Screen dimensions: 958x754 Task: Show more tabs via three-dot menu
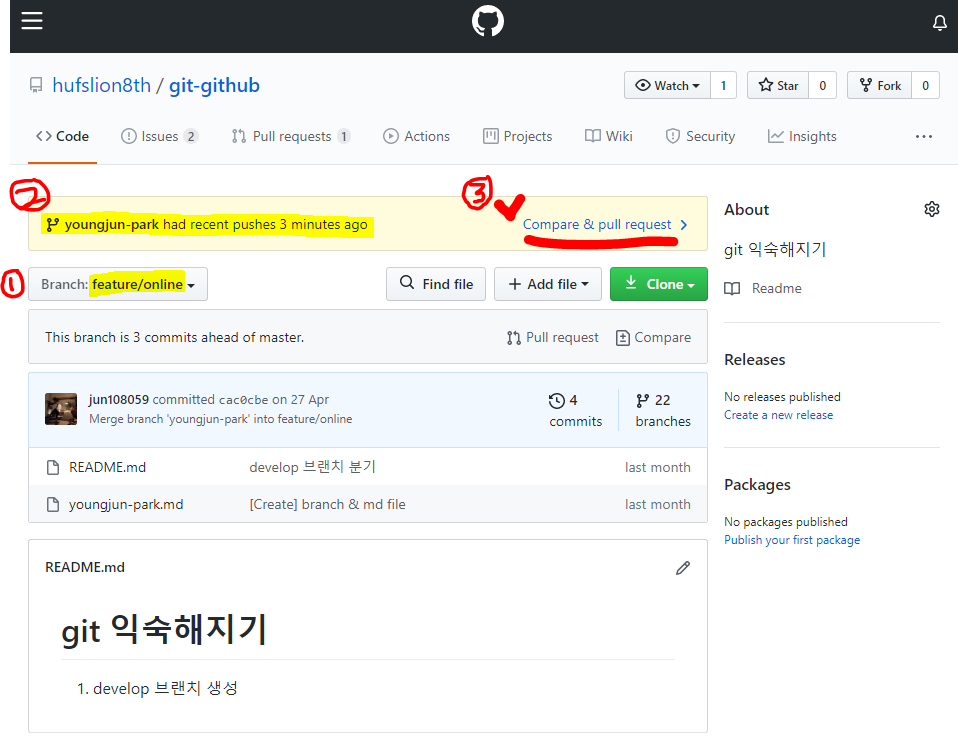[x=924, y=136]
